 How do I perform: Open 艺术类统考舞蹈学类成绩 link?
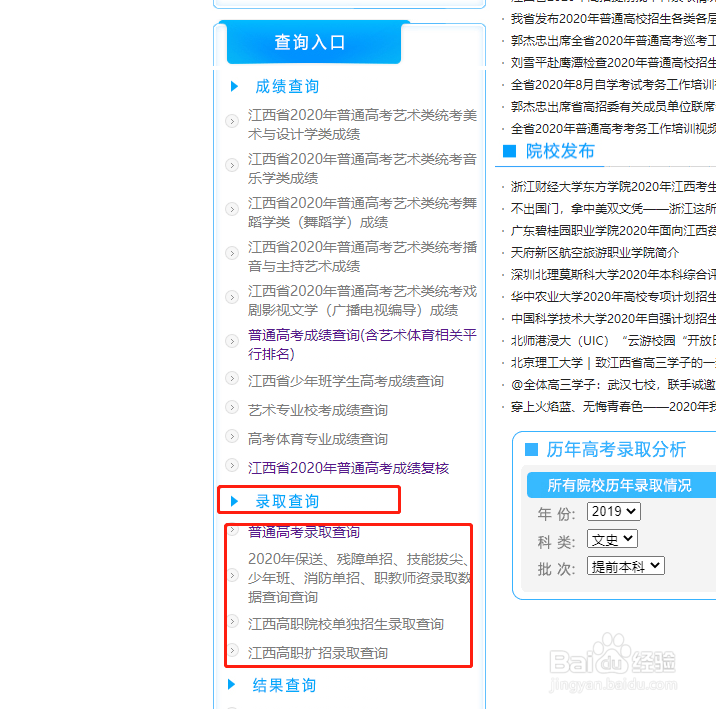362,212
